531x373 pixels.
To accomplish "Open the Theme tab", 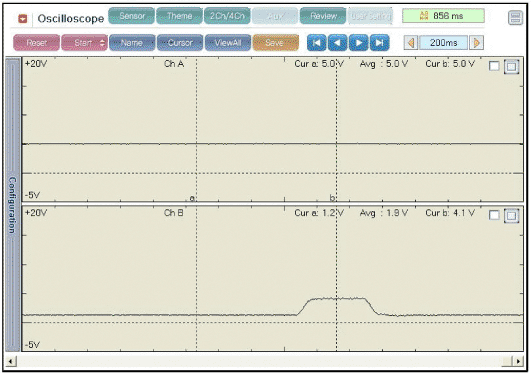I will [179, 16].
